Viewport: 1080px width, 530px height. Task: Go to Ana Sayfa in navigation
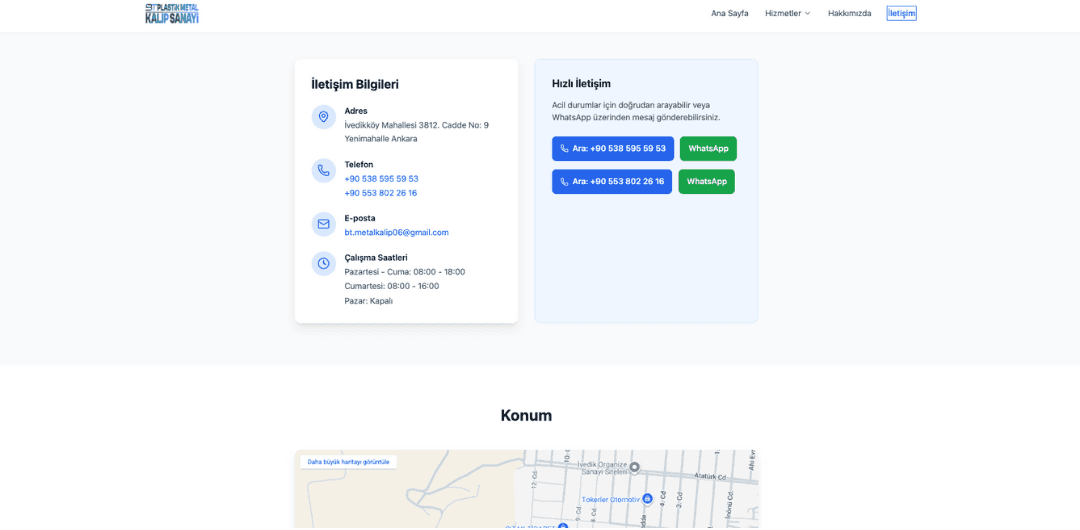[x=729, y=13]
